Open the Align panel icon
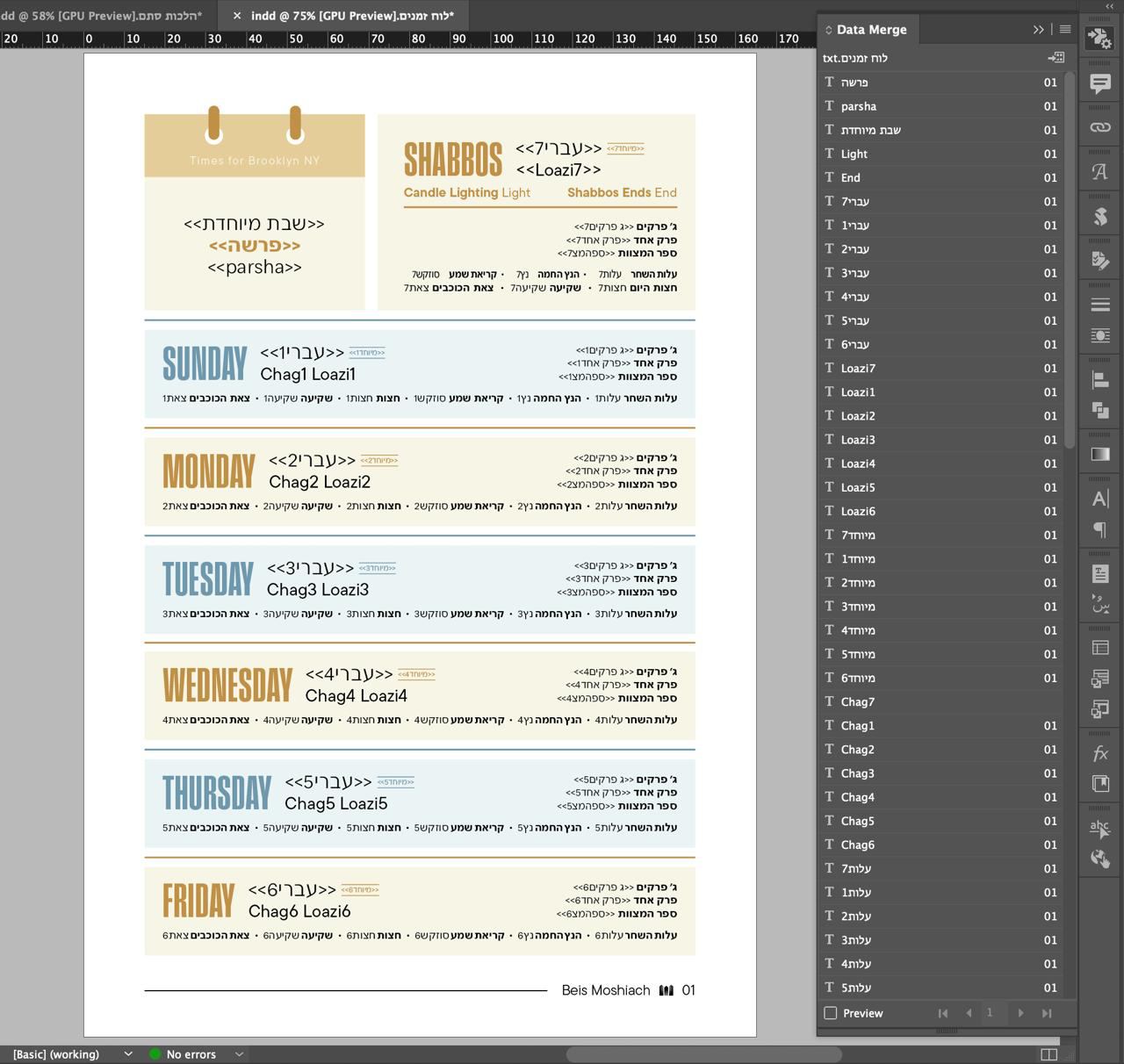1124x1064 pixels. tap(1099, 380)
